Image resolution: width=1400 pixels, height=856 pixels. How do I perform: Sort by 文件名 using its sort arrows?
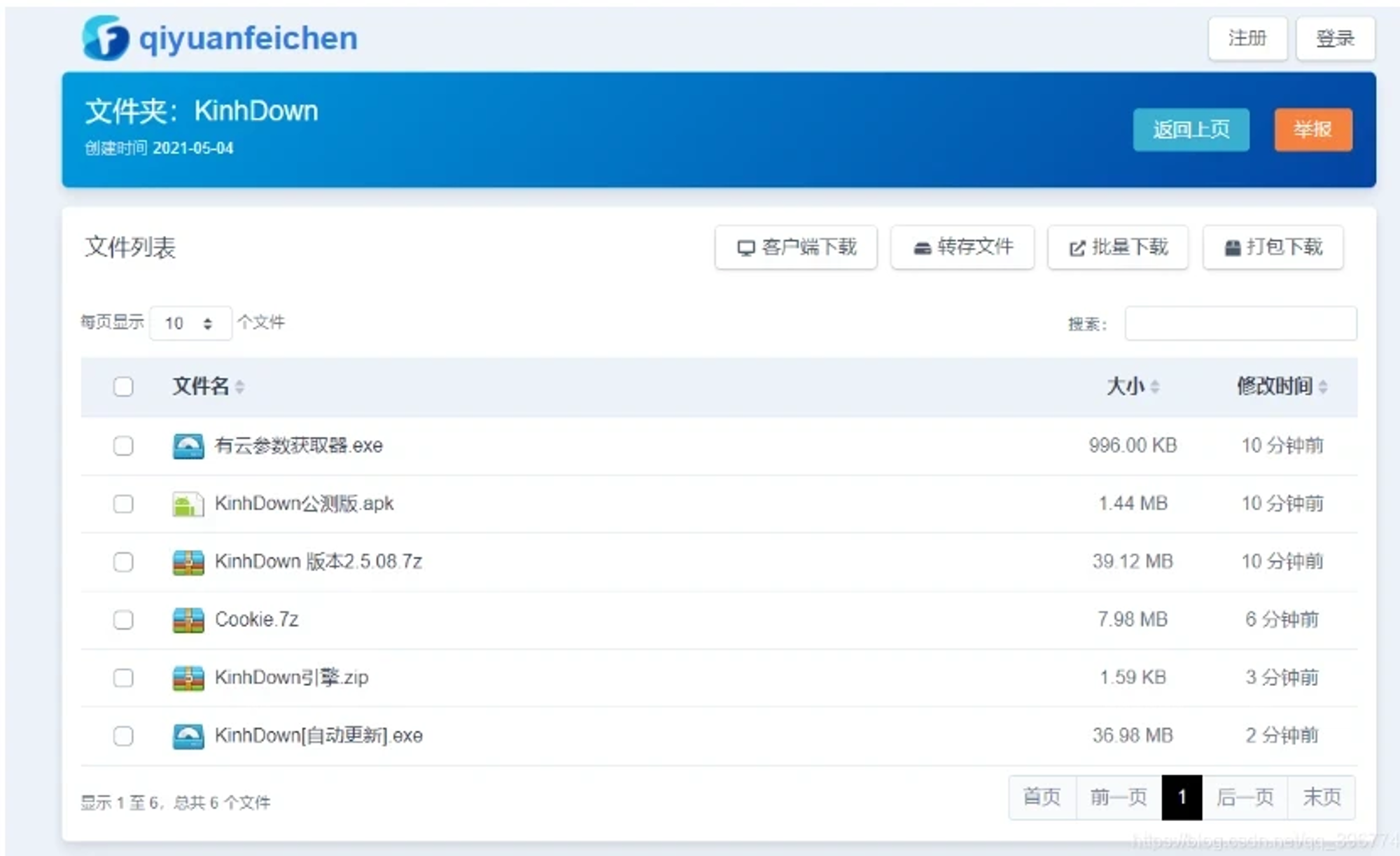point(239,386)
